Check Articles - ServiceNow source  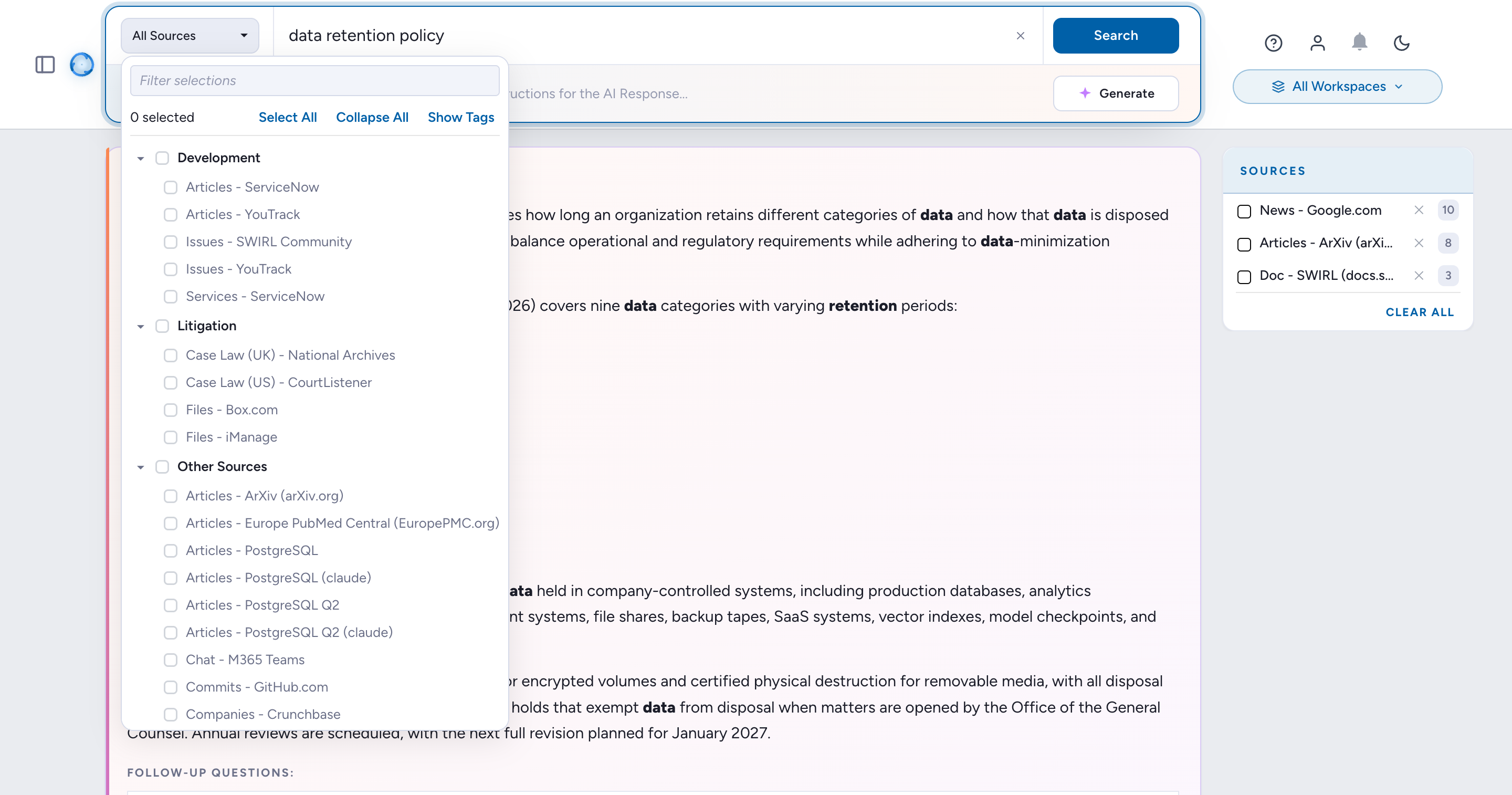(170, 188)
